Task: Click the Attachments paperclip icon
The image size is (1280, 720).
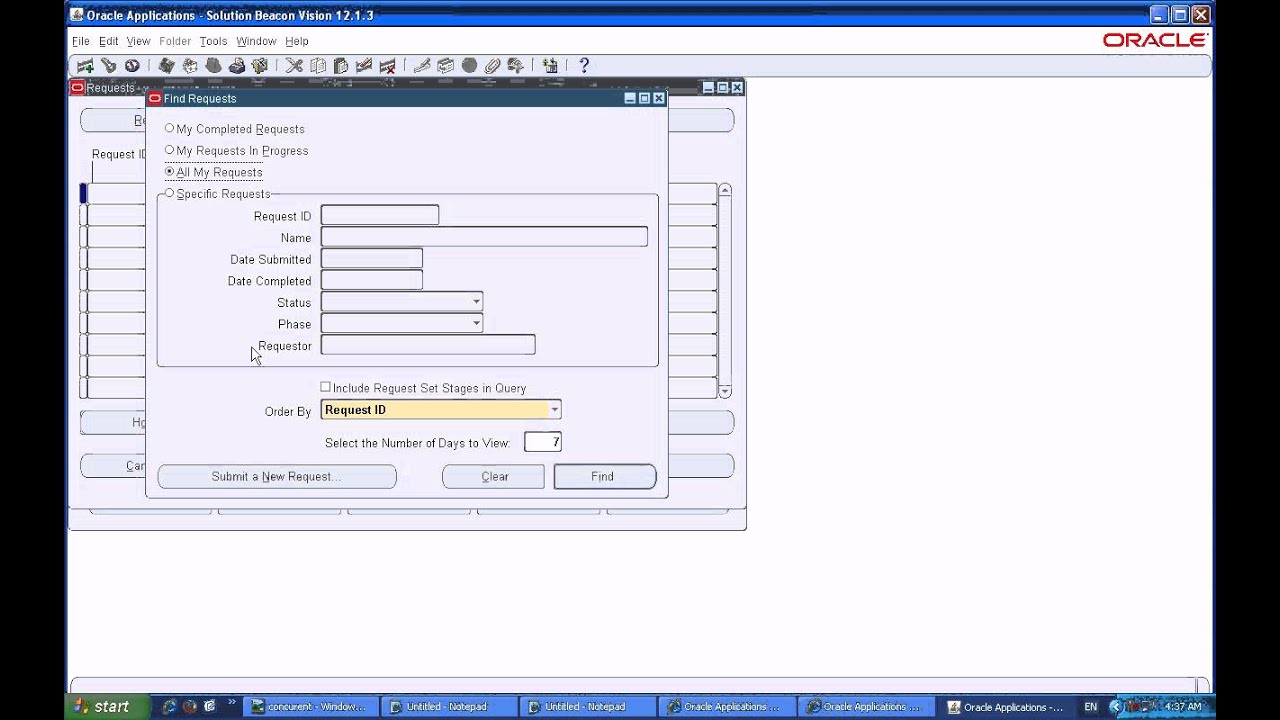Action: coord(492,66)
